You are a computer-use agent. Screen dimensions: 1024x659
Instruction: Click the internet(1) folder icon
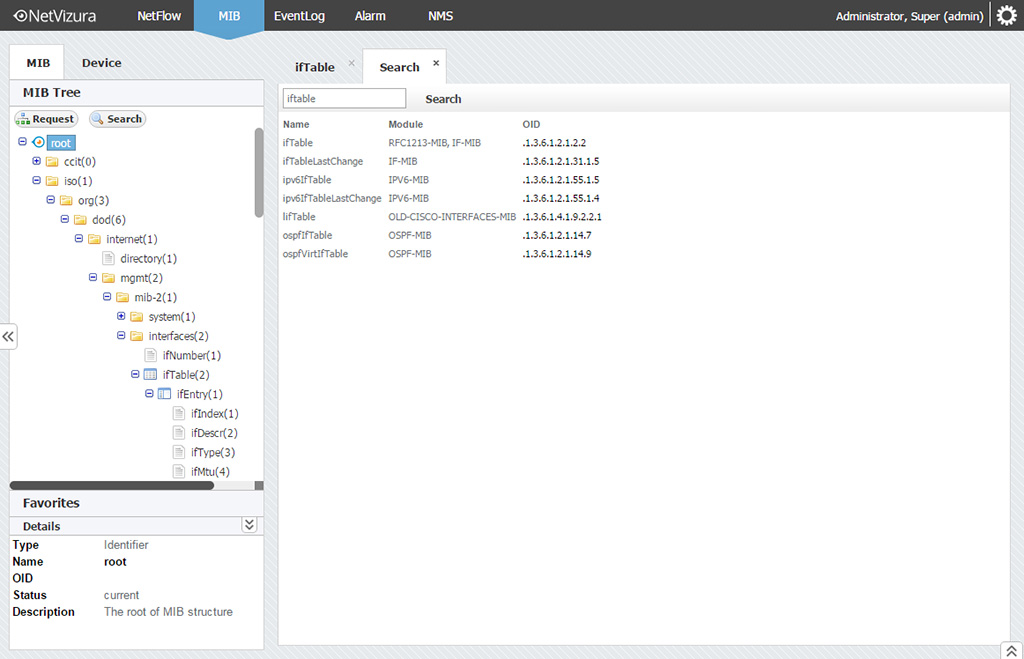(x=95, y=239)
